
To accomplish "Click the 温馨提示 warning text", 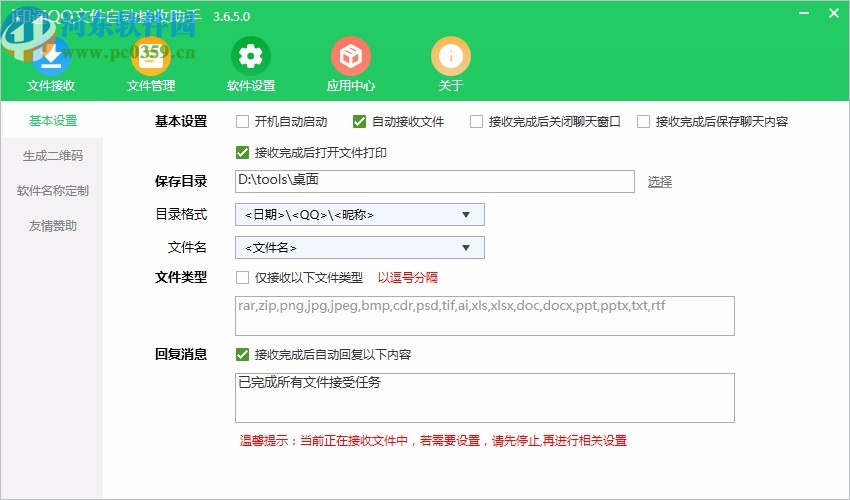I will tap(433, 440).
